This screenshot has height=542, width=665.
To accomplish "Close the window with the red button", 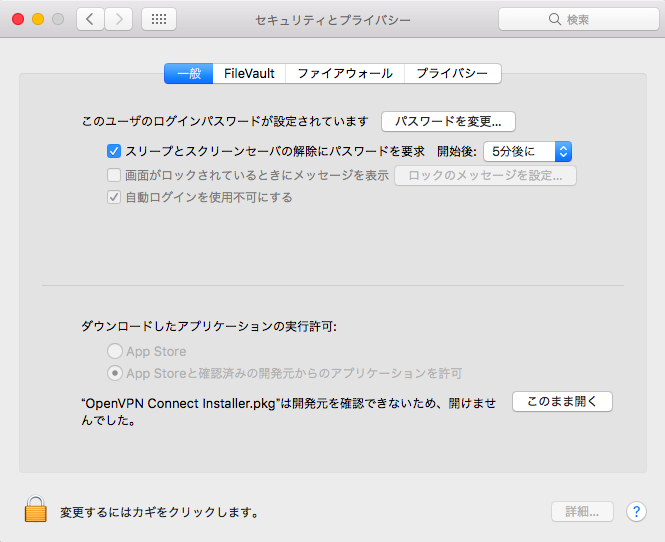I will click(18, 19).
